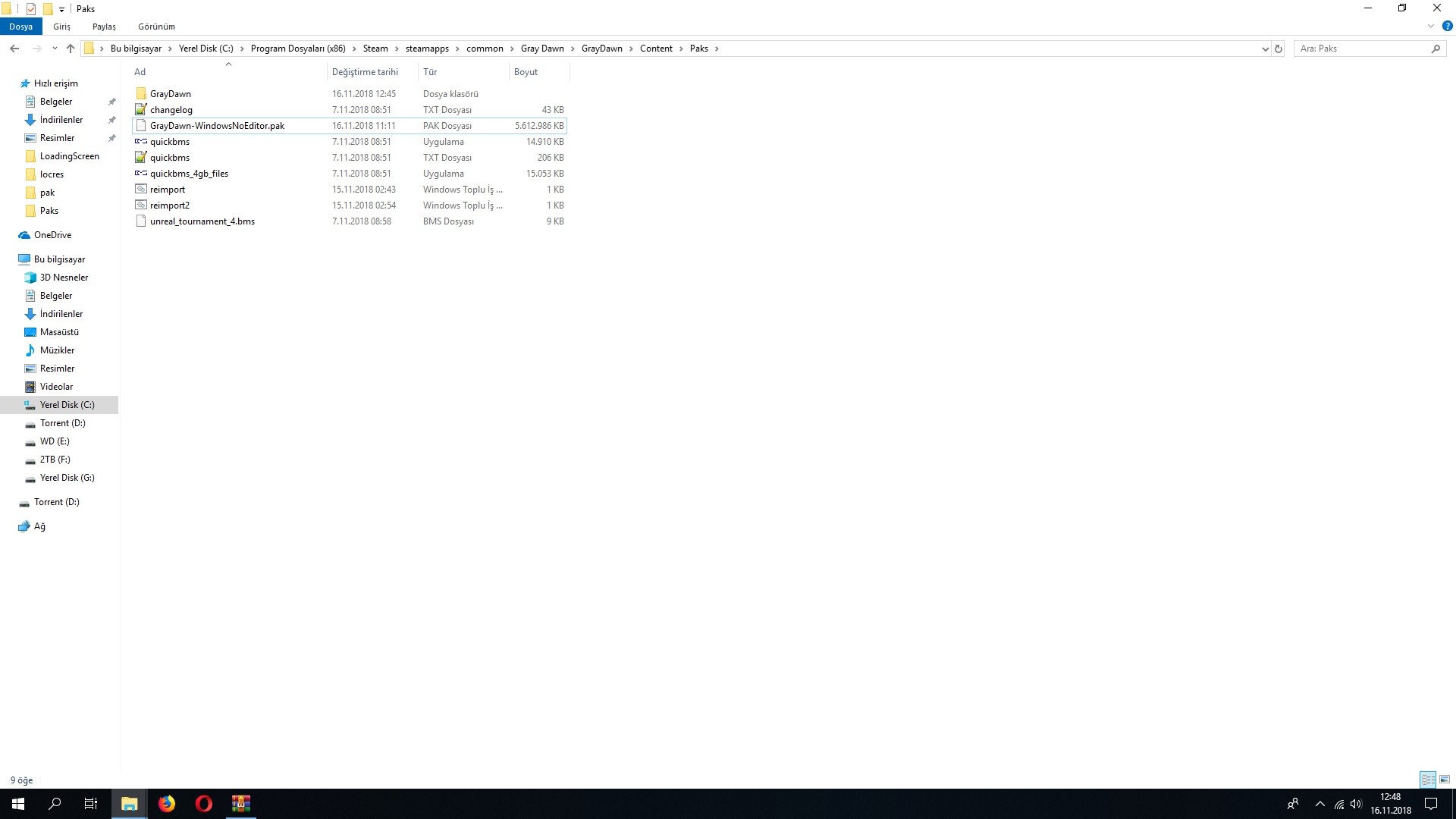The image size is (1456, 819).
Task: Open WinRAR from the taskbar
Action: [241, 804]
